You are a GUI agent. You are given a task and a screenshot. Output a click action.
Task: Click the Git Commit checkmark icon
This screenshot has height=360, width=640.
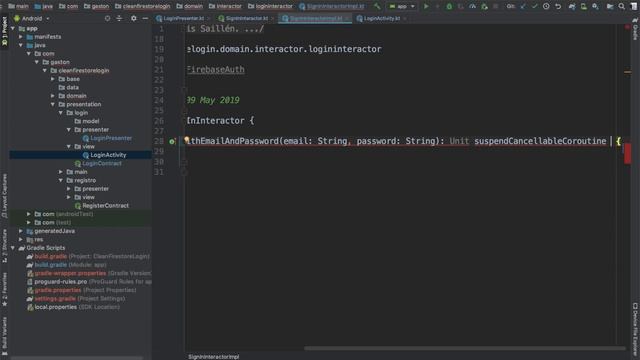tap(534, 6)
